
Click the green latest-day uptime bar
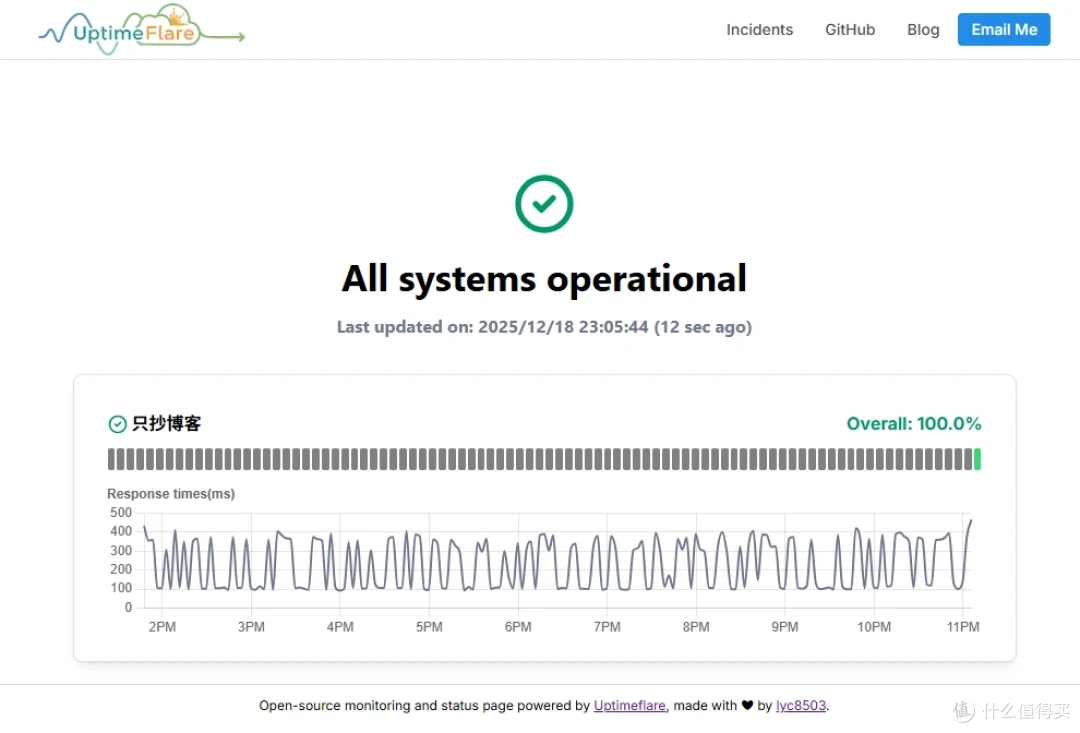977,460
